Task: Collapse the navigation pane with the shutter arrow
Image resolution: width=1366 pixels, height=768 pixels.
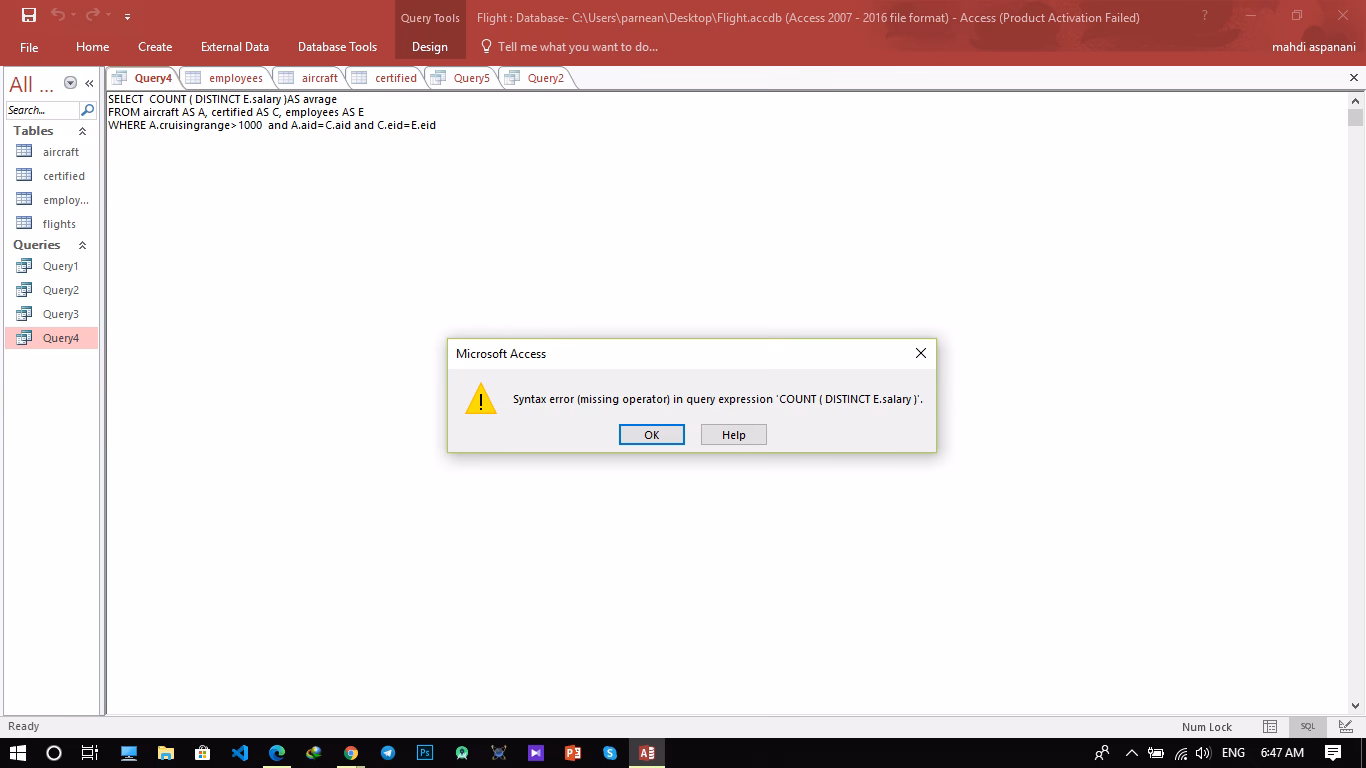Action: (x=91, y=84)
